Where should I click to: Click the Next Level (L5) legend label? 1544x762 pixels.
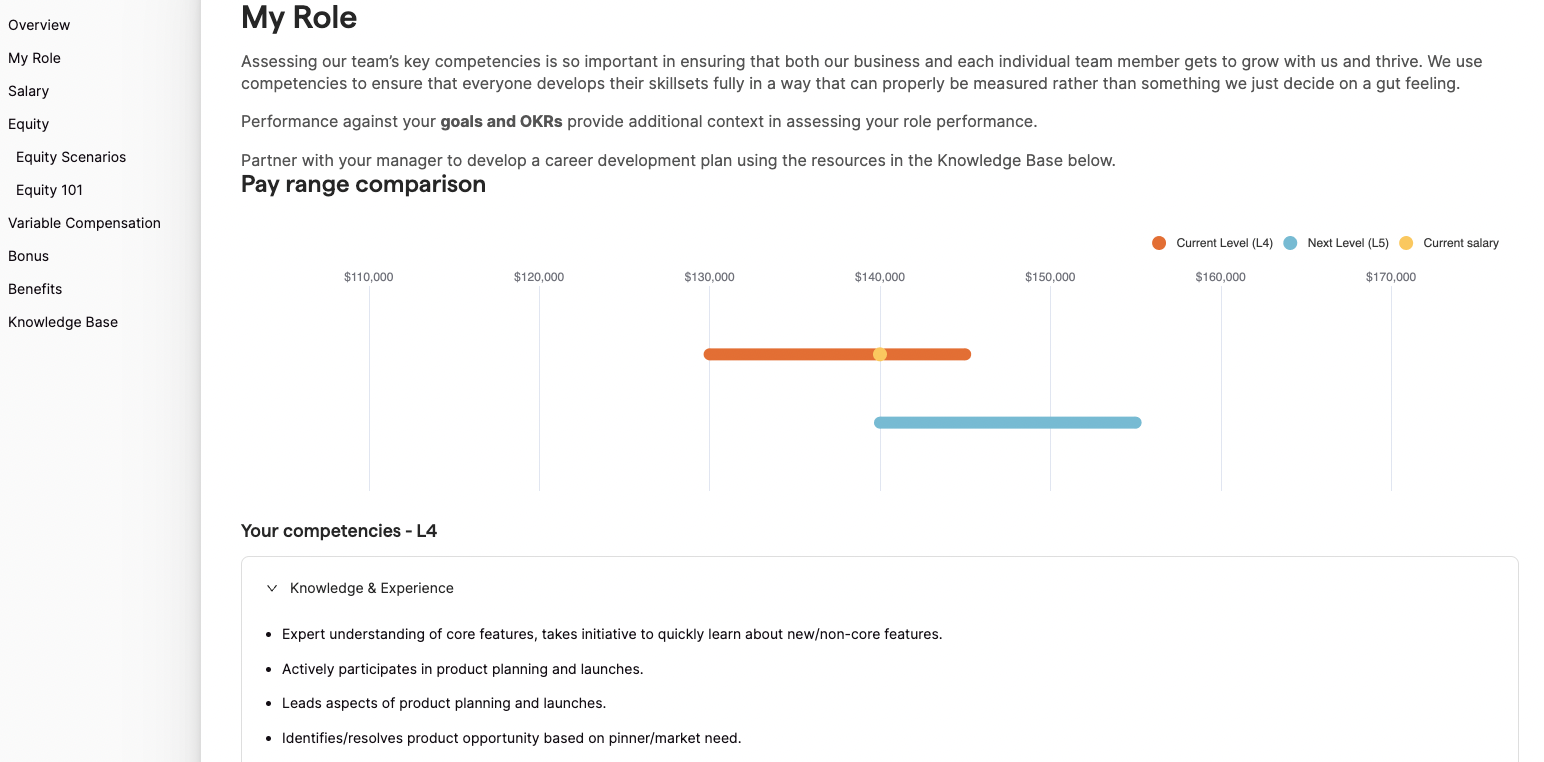pyautogui.click(x=1347, y=243)
